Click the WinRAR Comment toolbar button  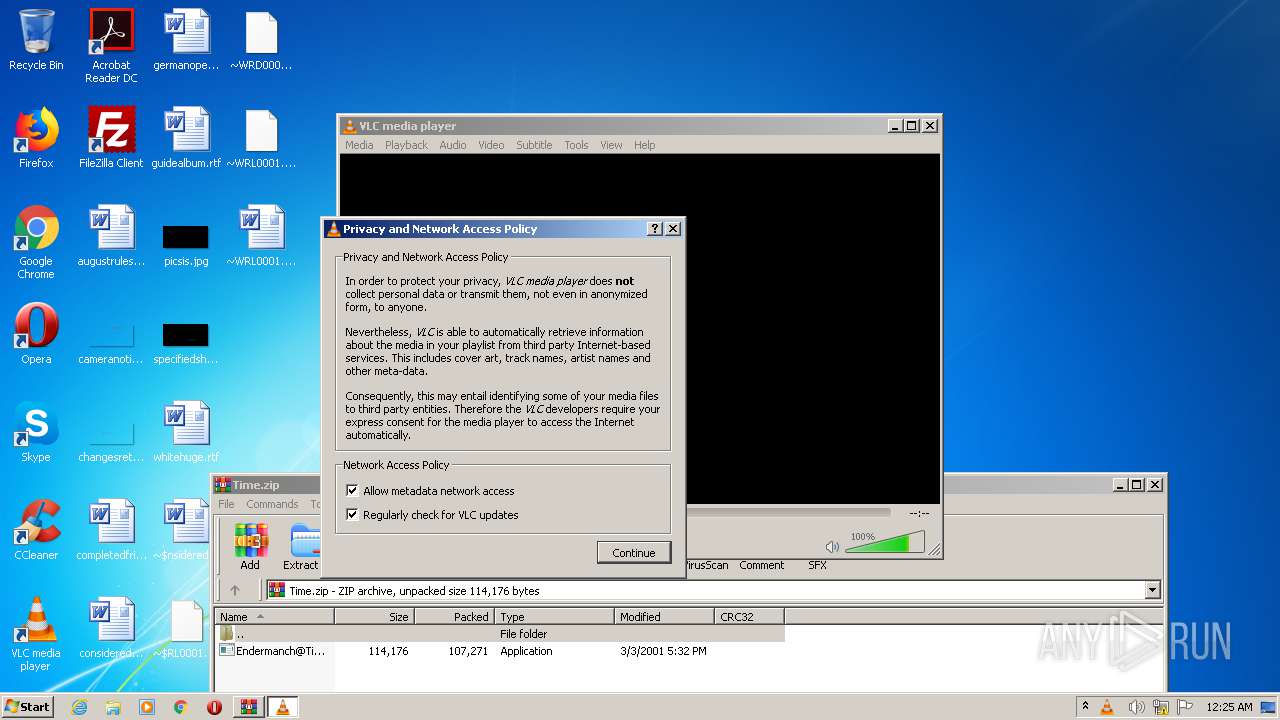pos(762,565)
